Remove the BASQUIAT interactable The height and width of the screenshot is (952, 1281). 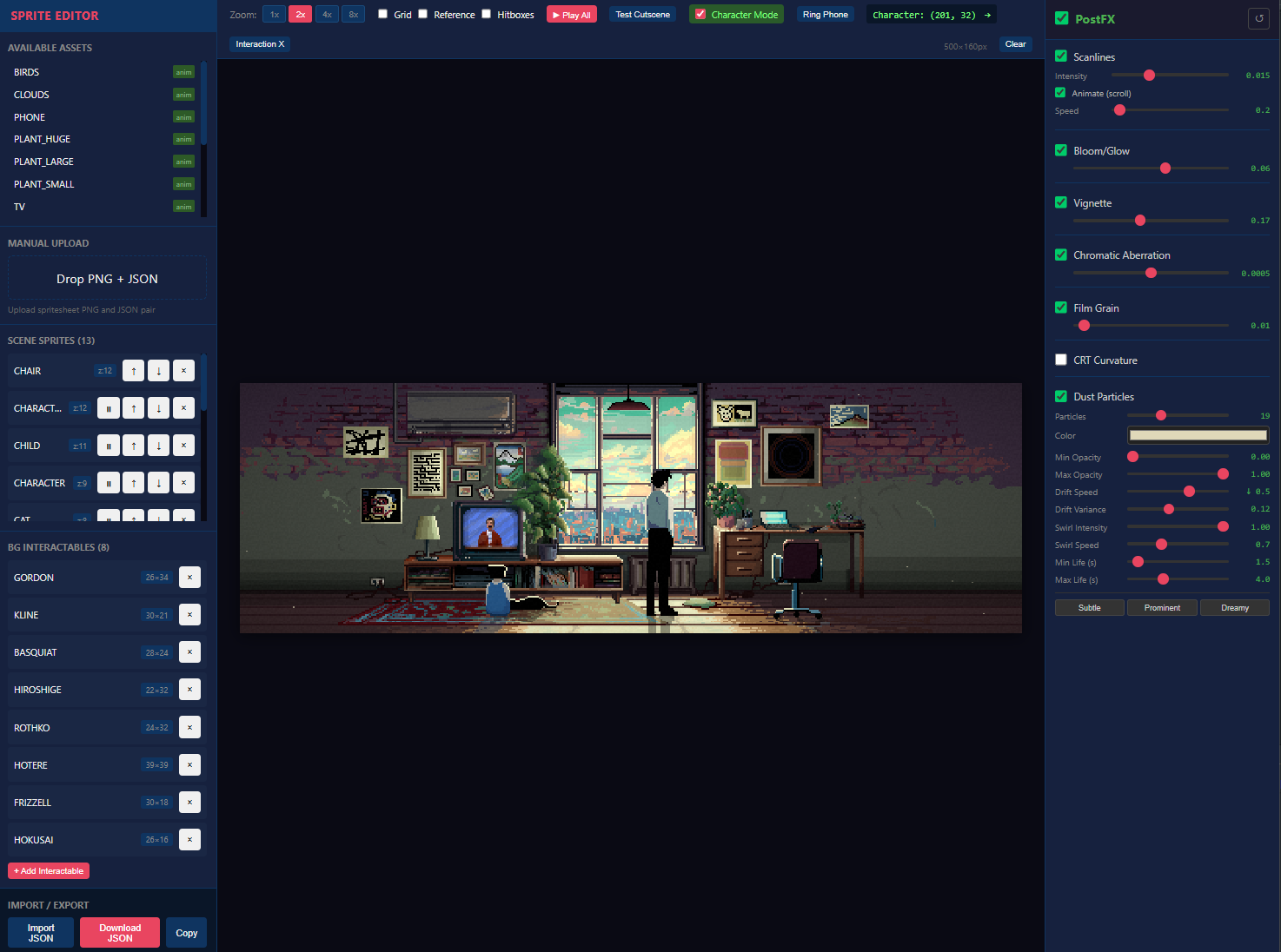point(189,651)
